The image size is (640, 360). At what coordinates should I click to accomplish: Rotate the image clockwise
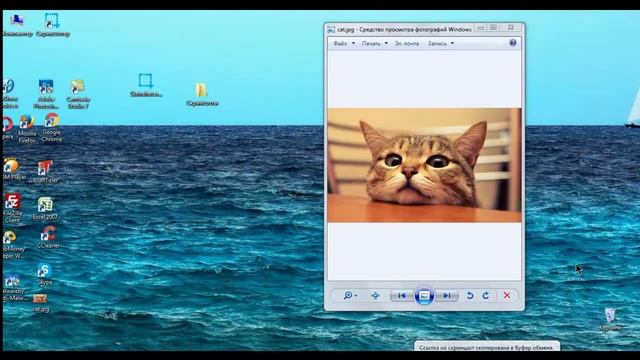[x=486, y=295]
